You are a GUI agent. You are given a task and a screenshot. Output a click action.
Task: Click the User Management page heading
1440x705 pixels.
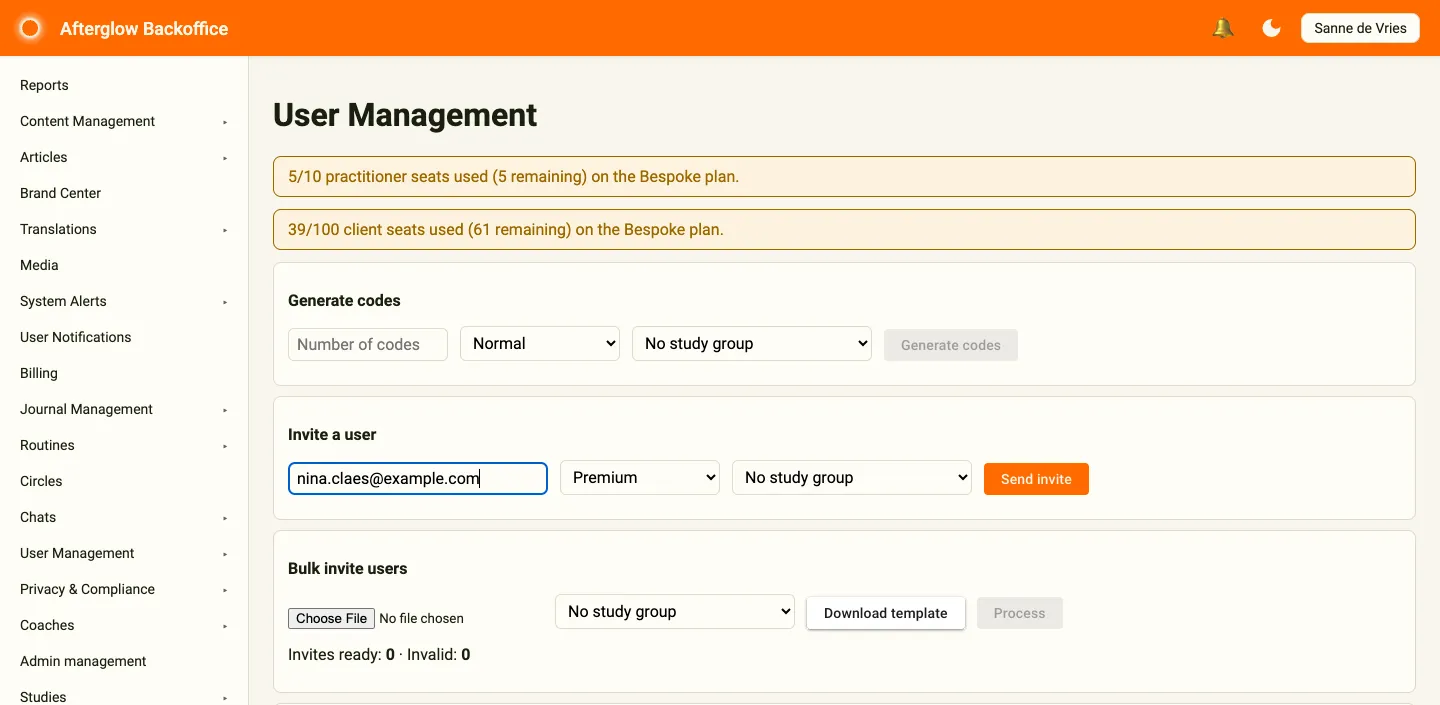coord(405,115)
